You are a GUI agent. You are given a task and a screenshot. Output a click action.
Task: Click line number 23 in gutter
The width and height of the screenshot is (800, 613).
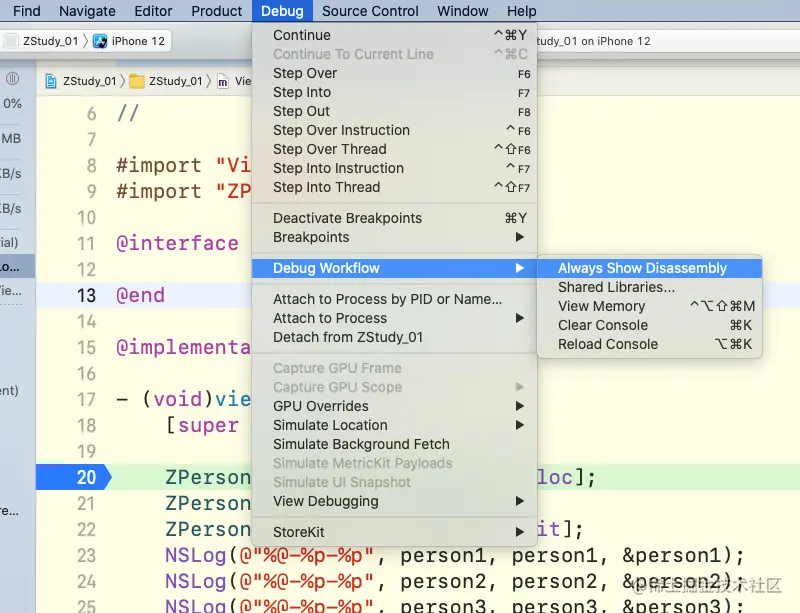point(86,555)
